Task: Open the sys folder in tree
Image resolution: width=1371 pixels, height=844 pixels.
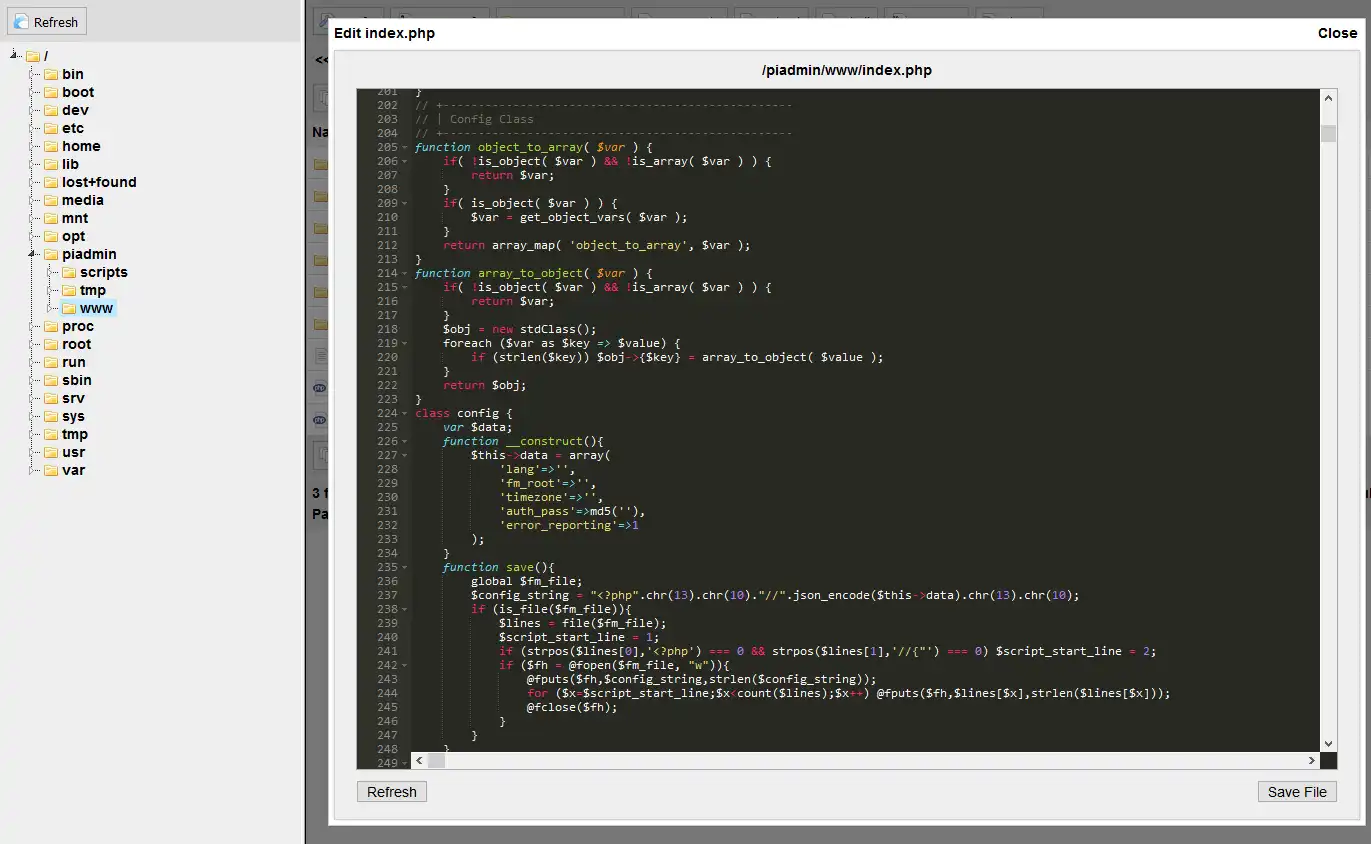Action: (73, 416)
